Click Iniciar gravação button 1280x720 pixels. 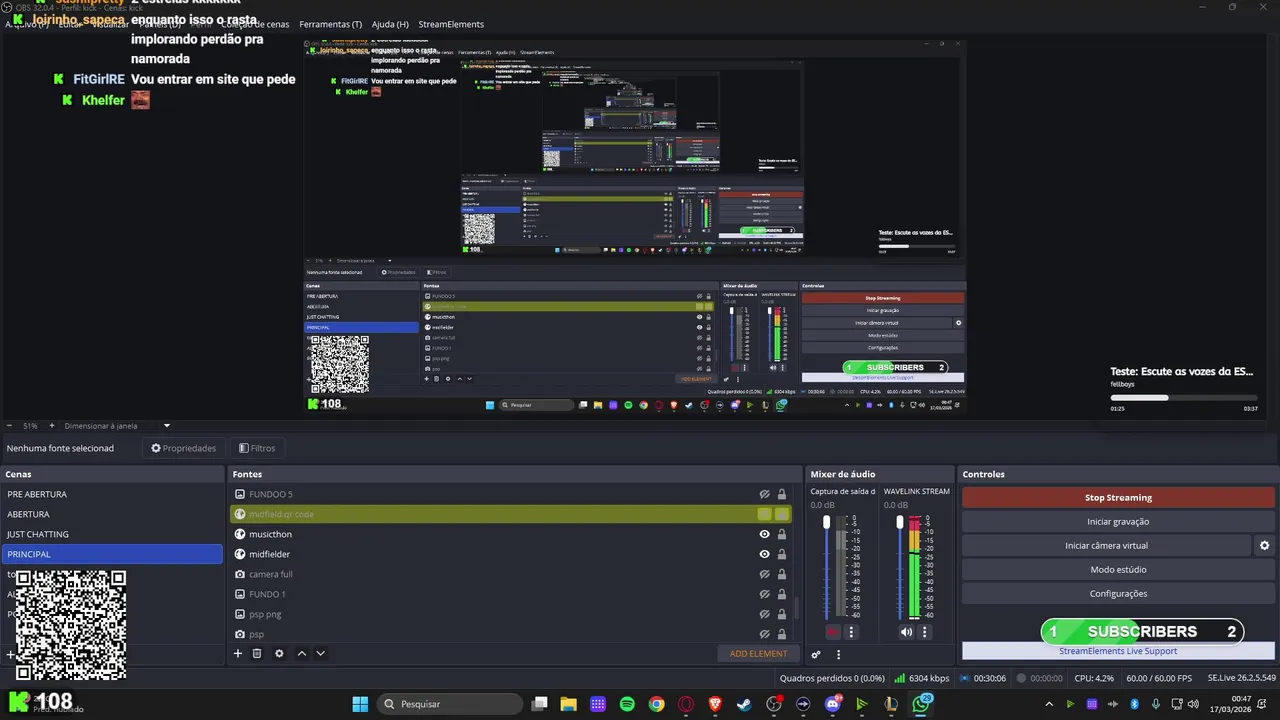1118,521
